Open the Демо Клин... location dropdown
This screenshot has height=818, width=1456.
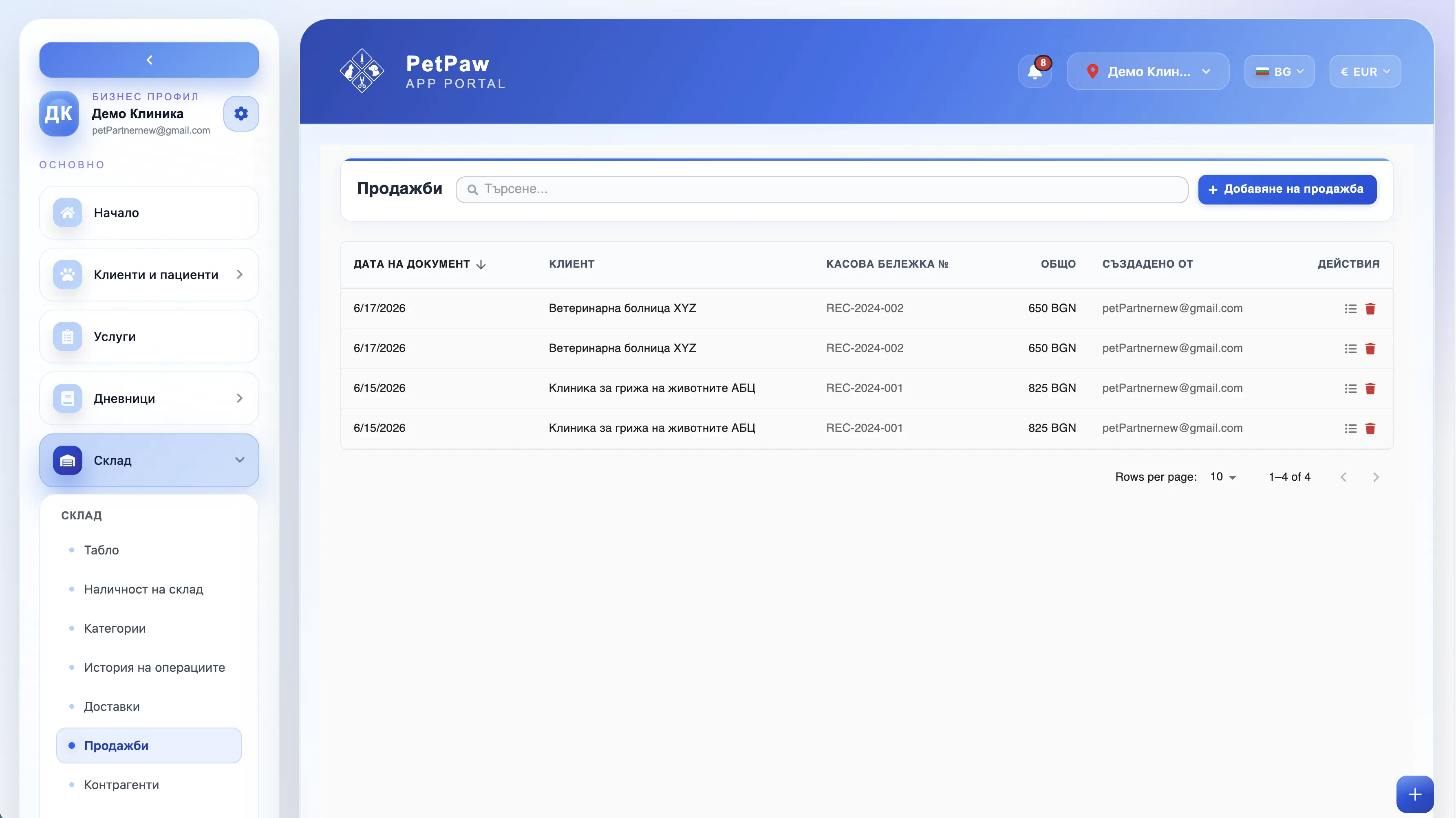click(x=1147, y=72)
